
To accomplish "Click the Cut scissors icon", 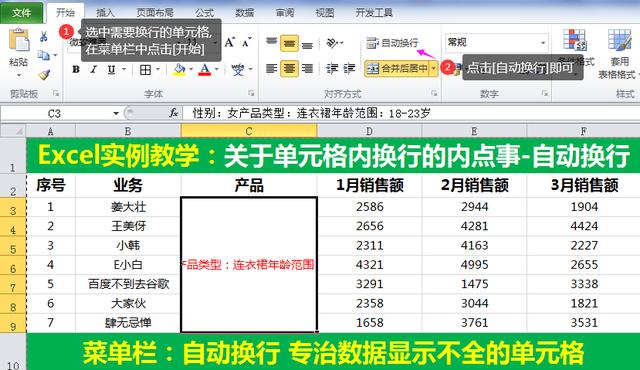I will coord(43,37).
